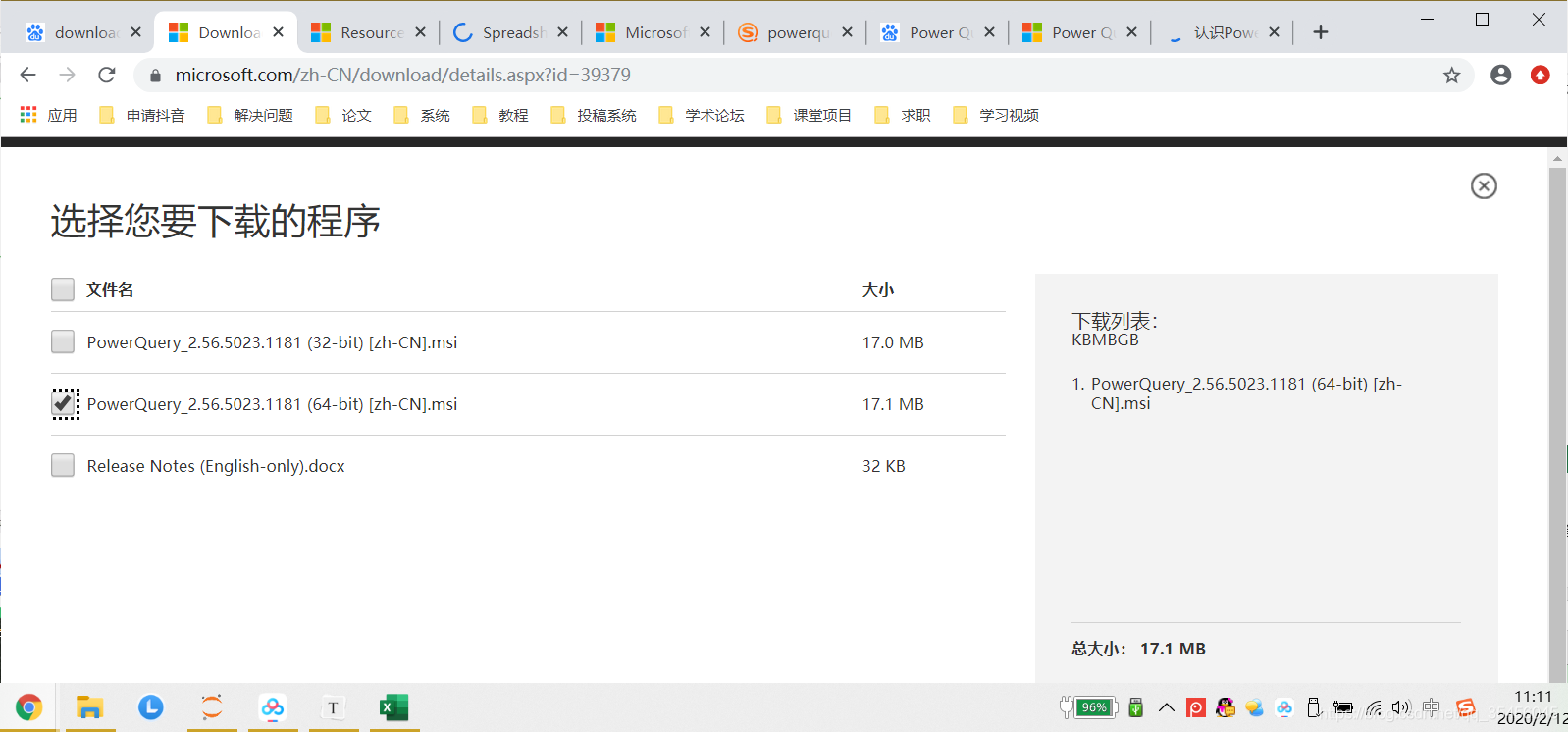Open the Typora T icon in taskbar
This screenshot has width=1568, height=732.
click(x=334, y=707)
